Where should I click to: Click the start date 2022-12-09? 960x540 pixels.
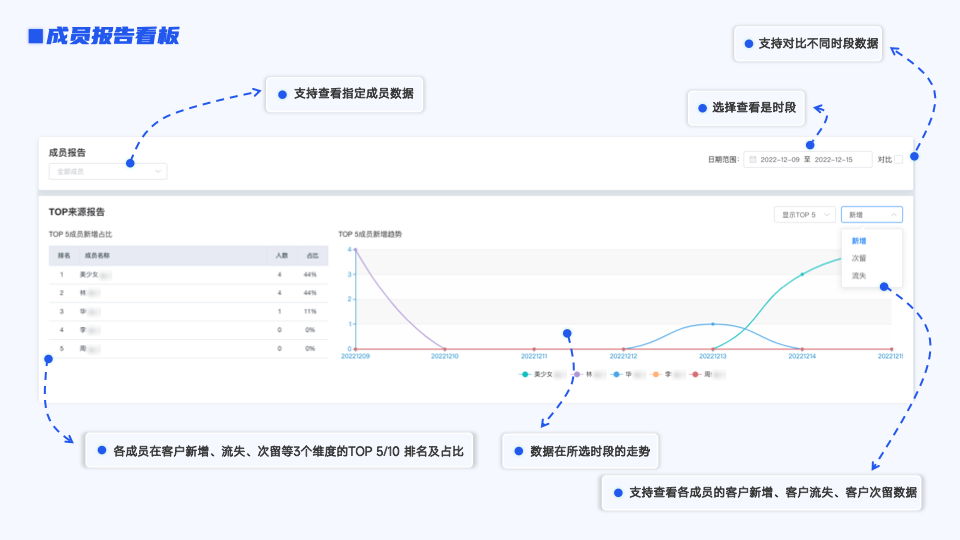[x=781, y=160]
